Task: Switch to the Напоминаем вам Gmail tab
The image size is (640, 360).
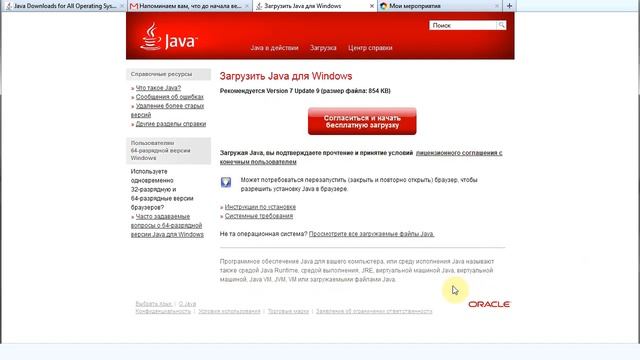Action: click(190, 6)
